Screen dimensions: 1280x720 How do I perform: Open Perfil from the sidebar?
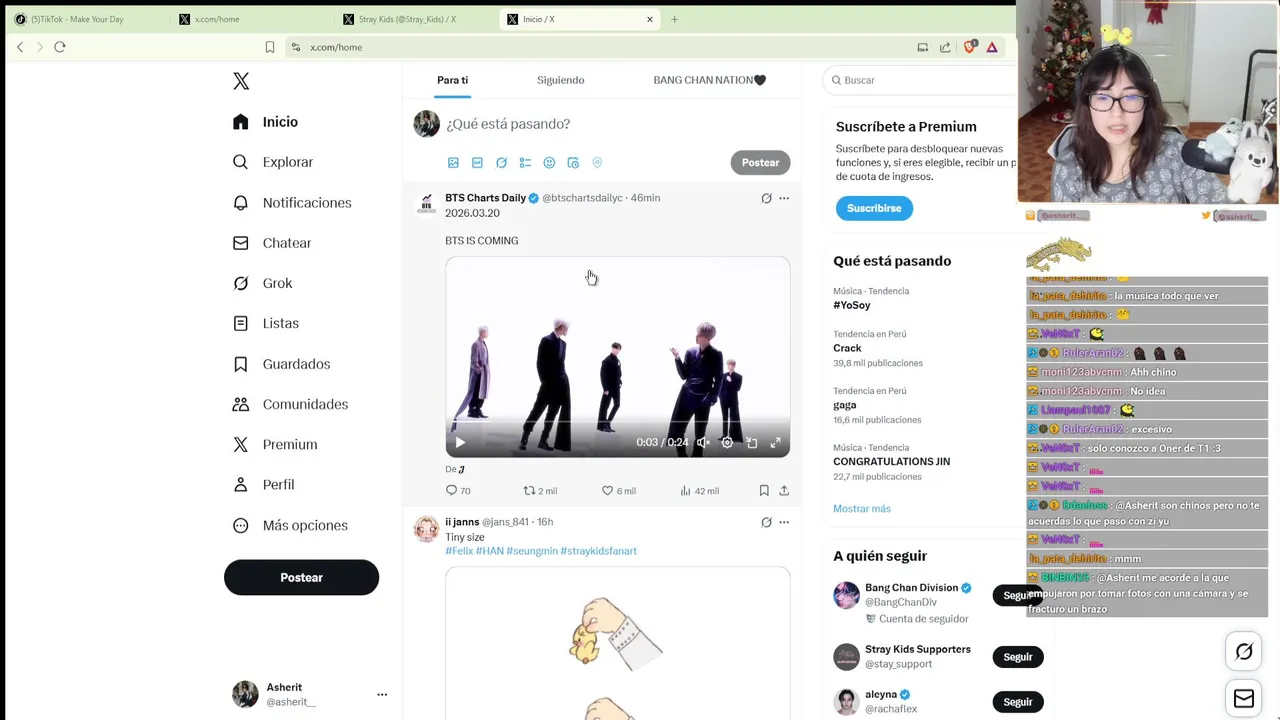click(x=263, y=485)
